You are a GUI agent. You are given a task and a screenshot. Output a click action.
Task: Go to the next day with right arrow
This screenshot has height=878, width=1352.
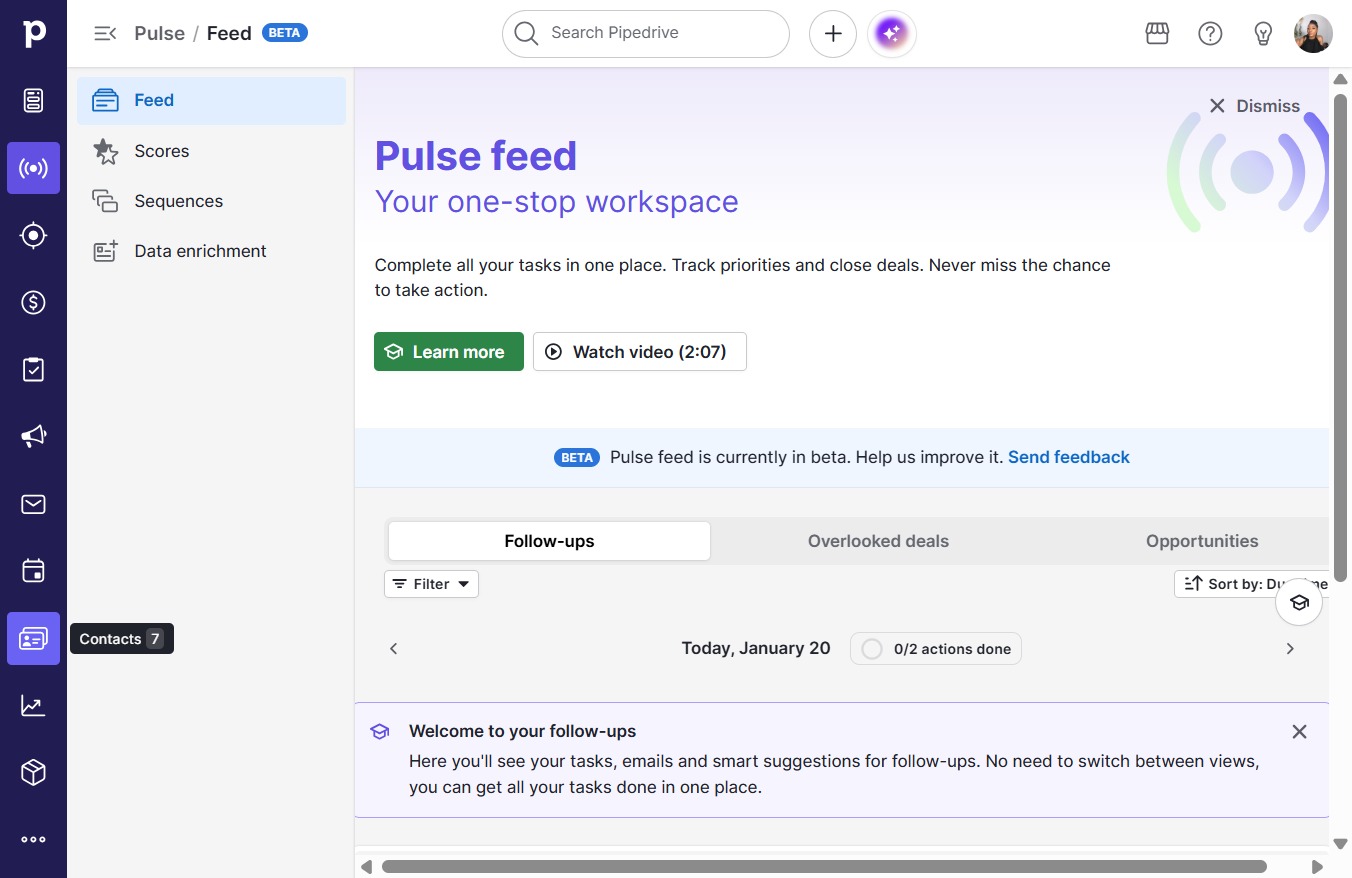point(1290,649)
